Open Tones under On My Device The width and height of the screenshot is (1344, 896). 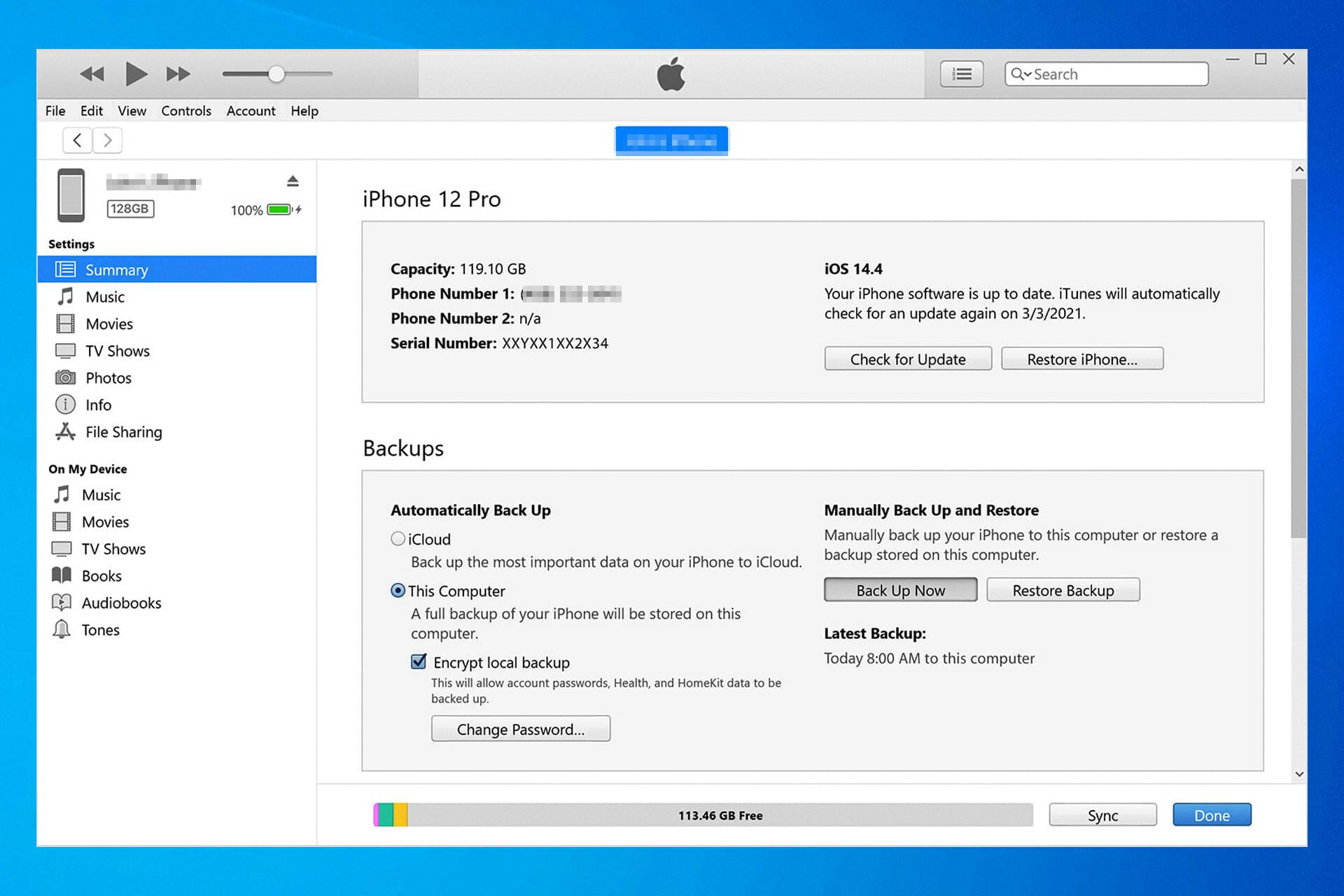click(x=100, y=630)
